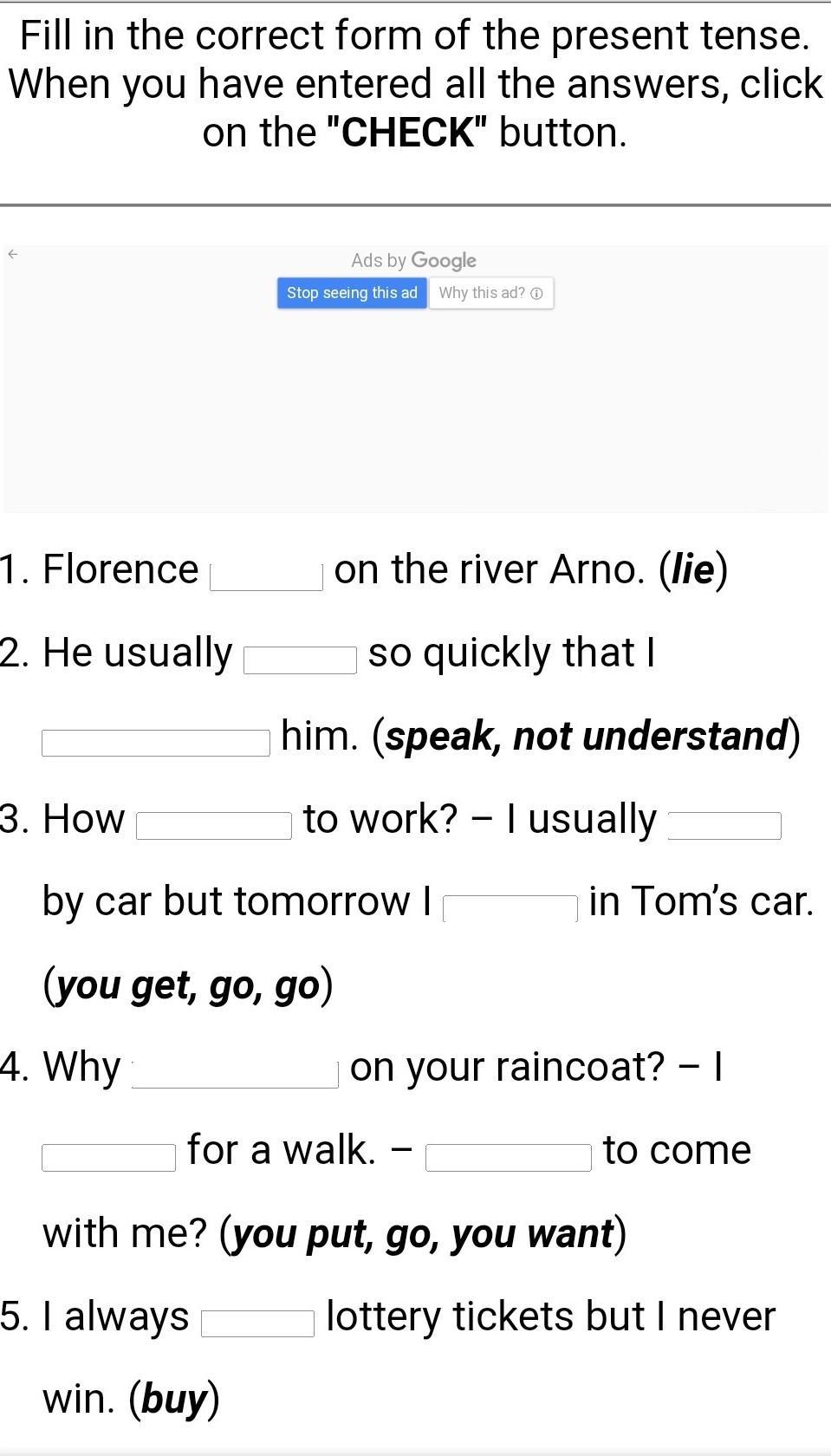
Task: Focus the blank before for a walk
Action: pyautogui.click(x=109, y=1157)
